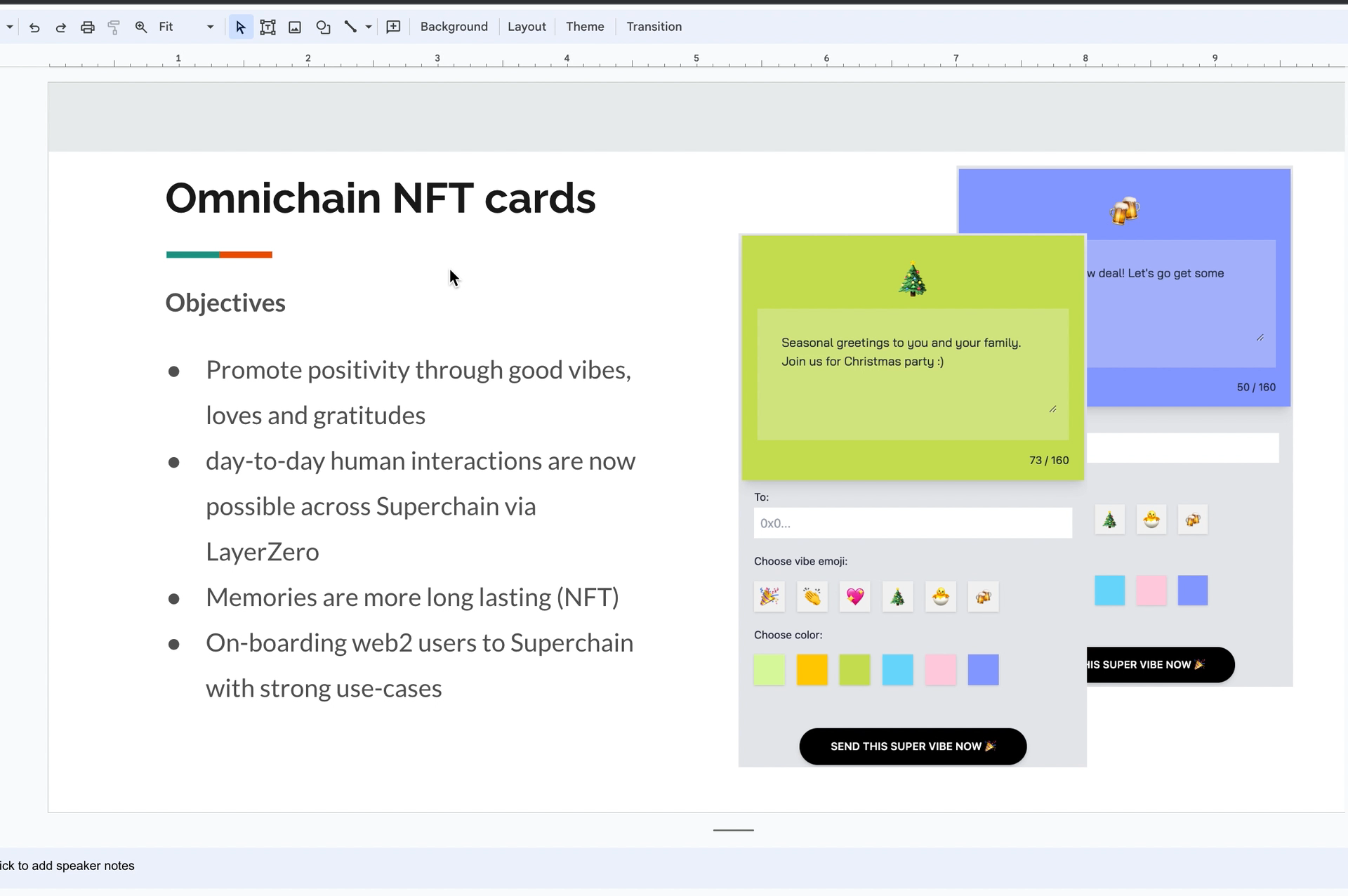Choose the orange-yellow color swatch
Image resolution: width=1348 pixels, height=896 pixels.
click(812, 670)
